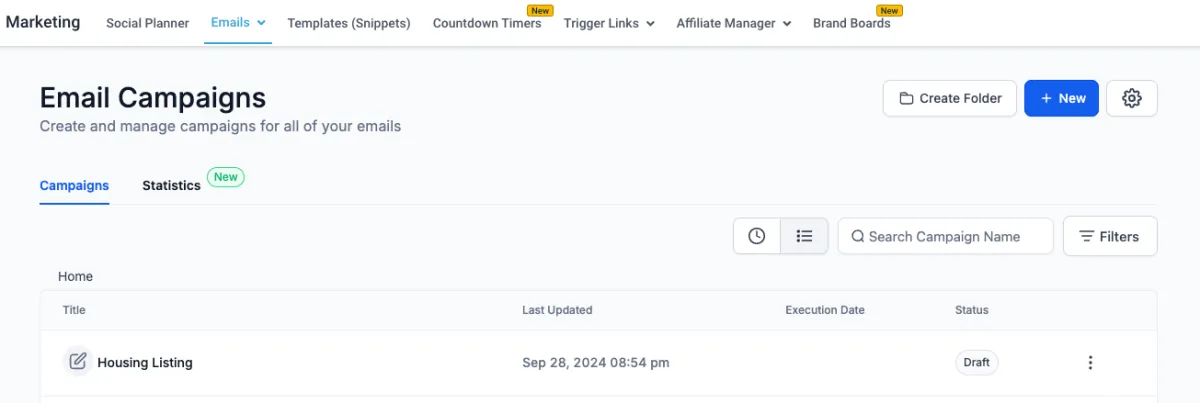Open the three-dot menu for Housing Listing
Screen dimensions: 1200x403
[x=1090, y=363]
